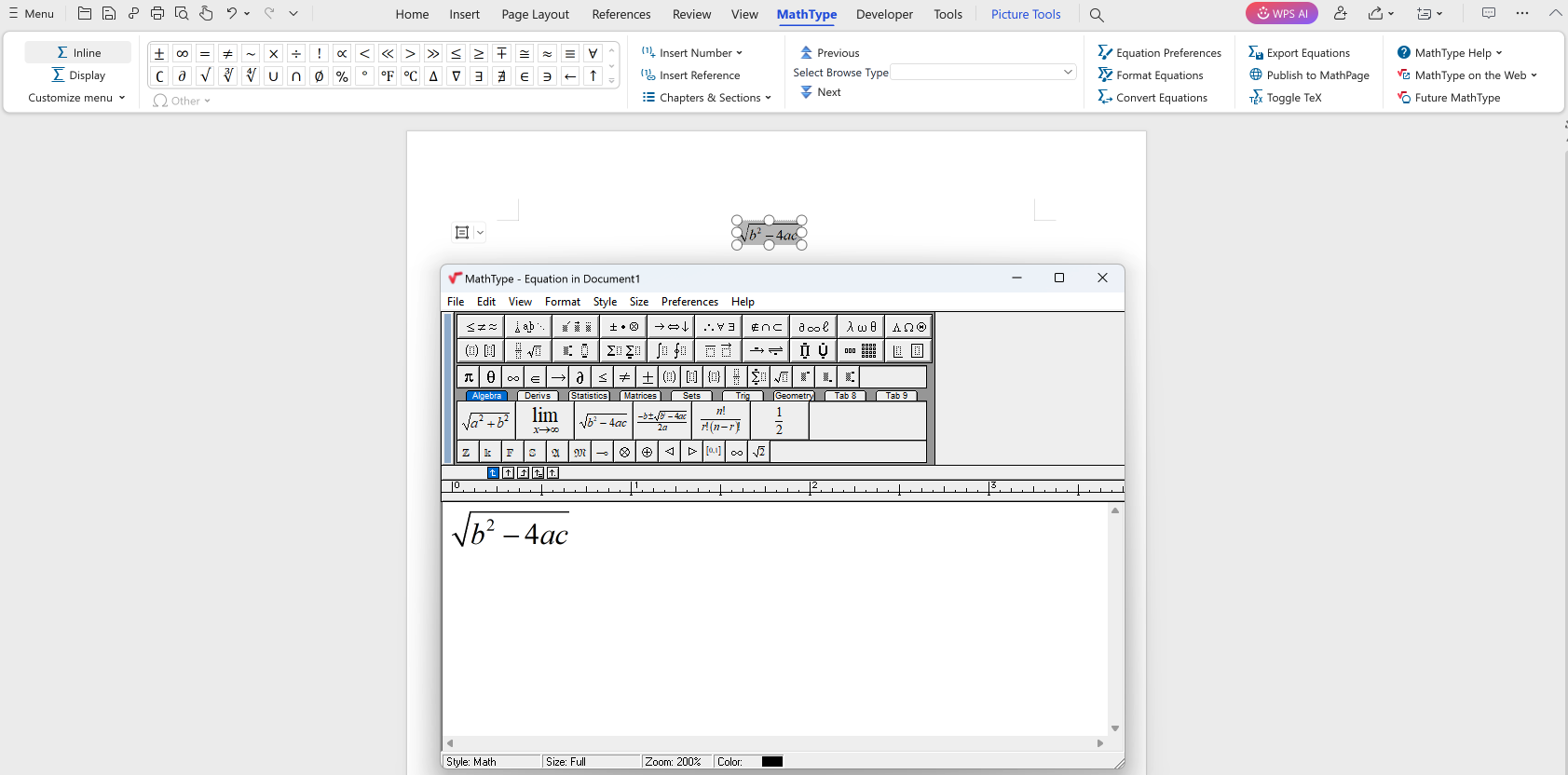Open the fraction and radical templates palette

pos(527,351)
